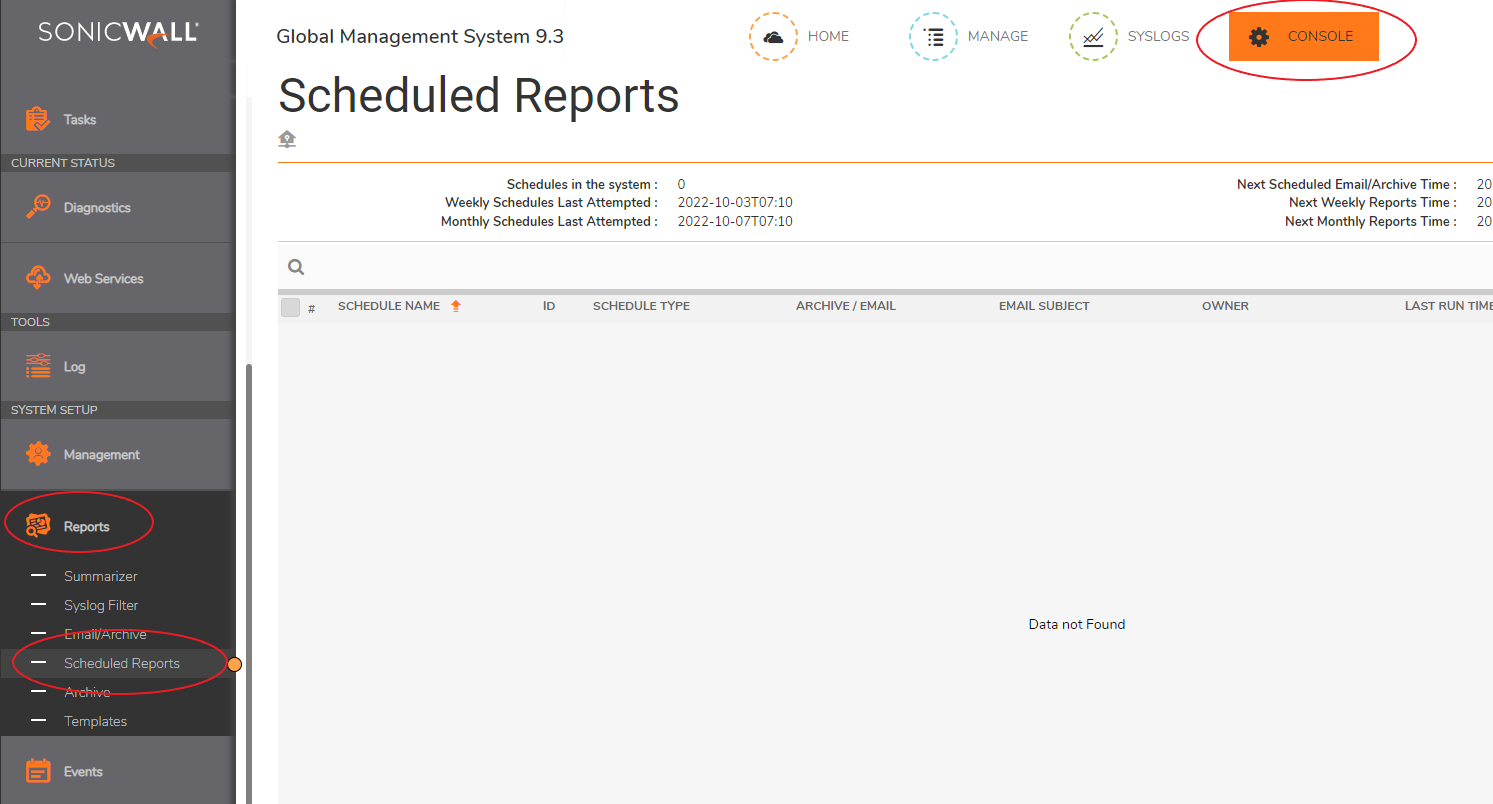Tick the select-all checkbox in table header

pos(290,307)
